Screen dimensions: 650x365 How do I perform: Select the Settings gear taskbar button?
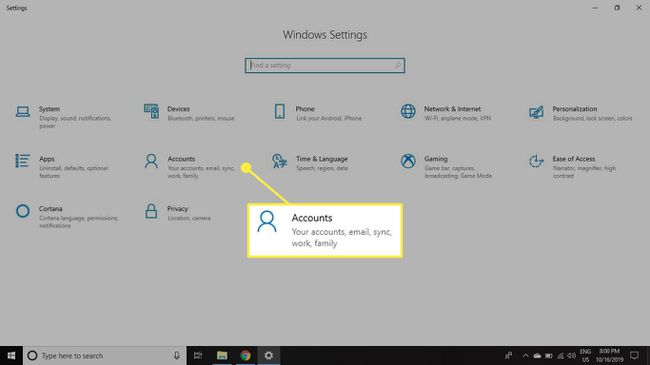[x=269, y=355]
